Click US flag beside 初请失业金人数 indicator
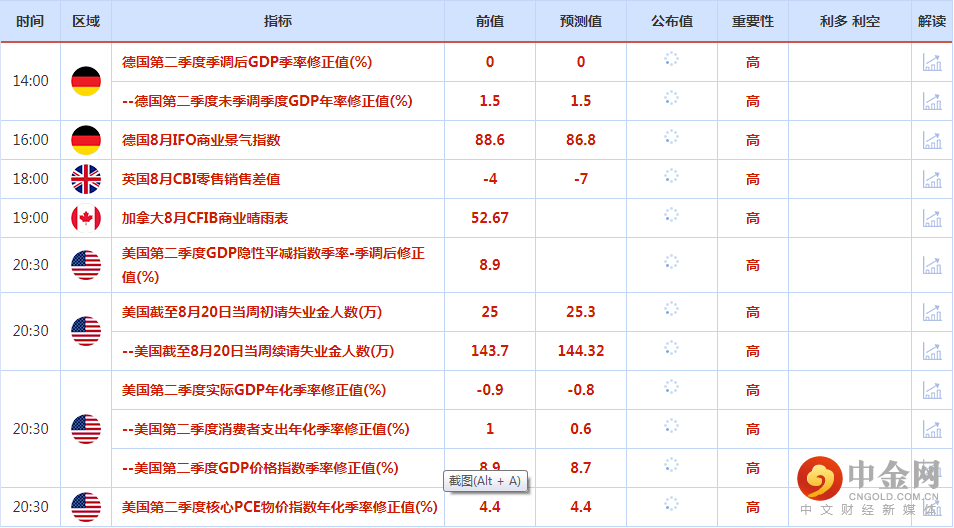The width and height of the screenshot is (954, 528). 86,331
